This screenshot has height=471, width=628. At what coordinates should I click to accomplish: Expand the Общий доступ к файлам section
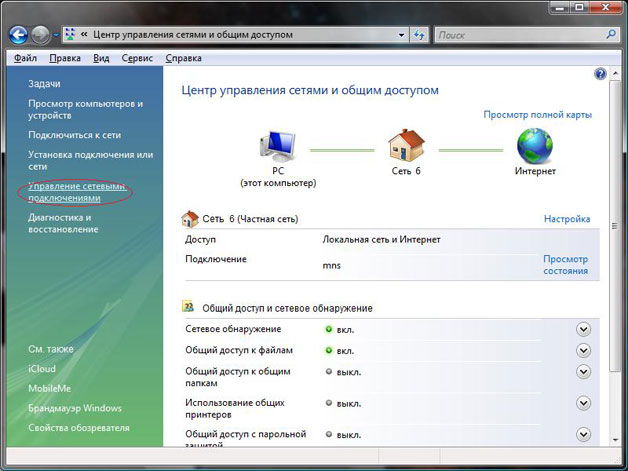[x=584, y=350]
